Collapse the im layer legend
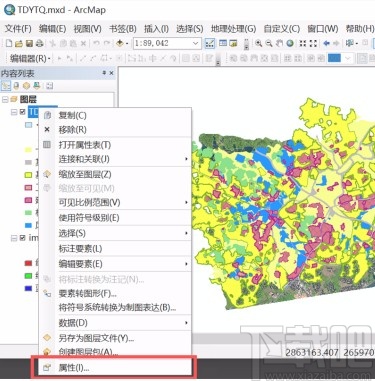Viewport: 375px width, 381px height. [x=14, y=238]
